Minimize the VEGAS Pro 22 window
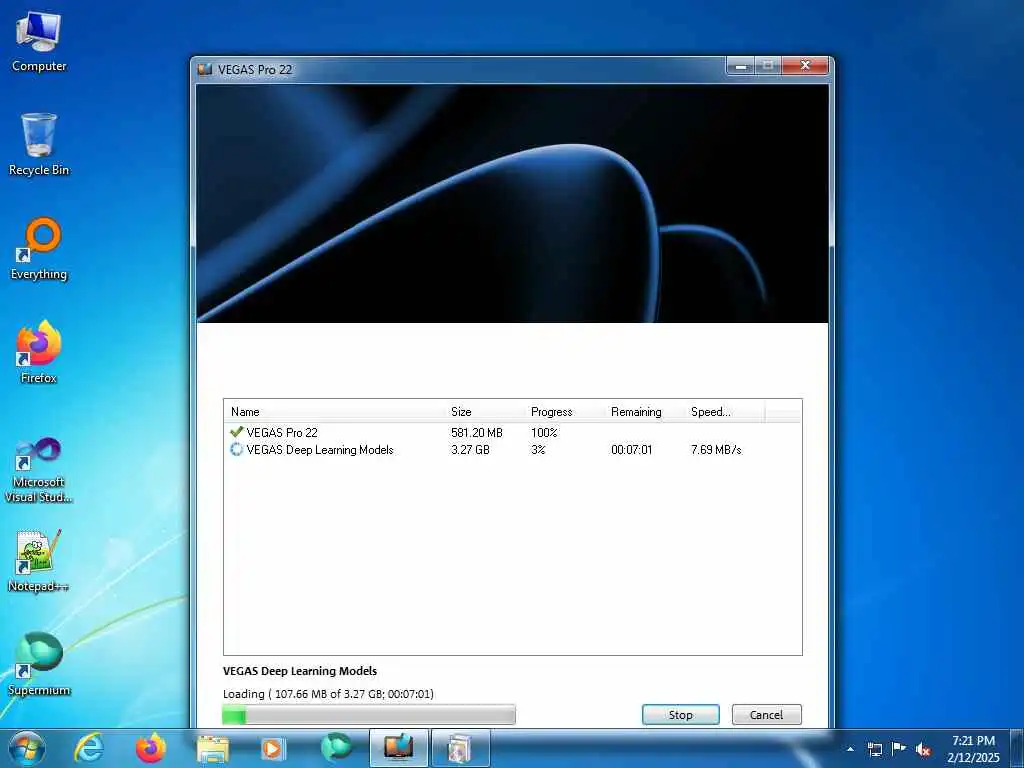This screenshot has height=768, width=1024. click(x=741, y=66)
